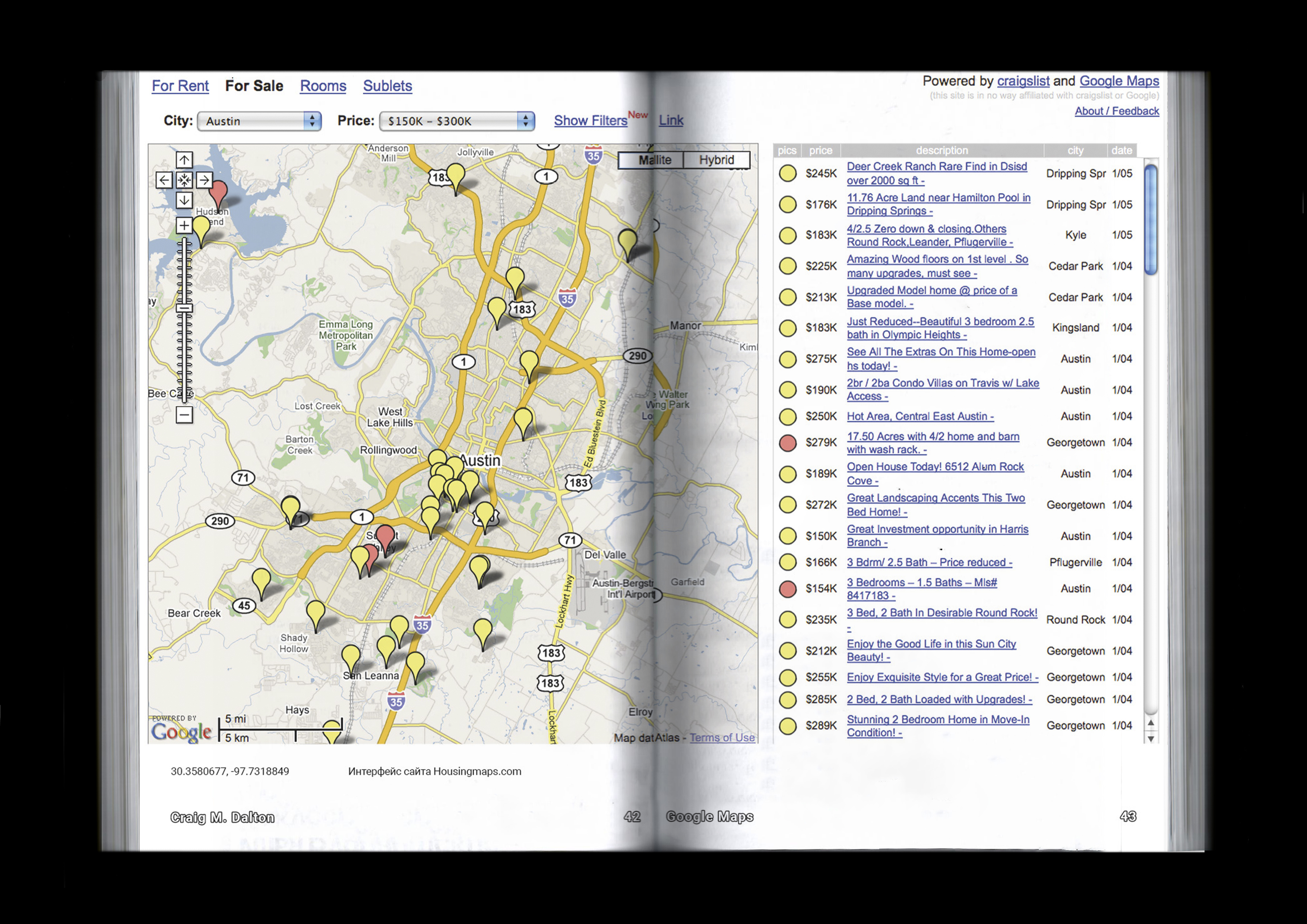Open the Price dropdown $150K – $300K

click(x=456, y=121)
